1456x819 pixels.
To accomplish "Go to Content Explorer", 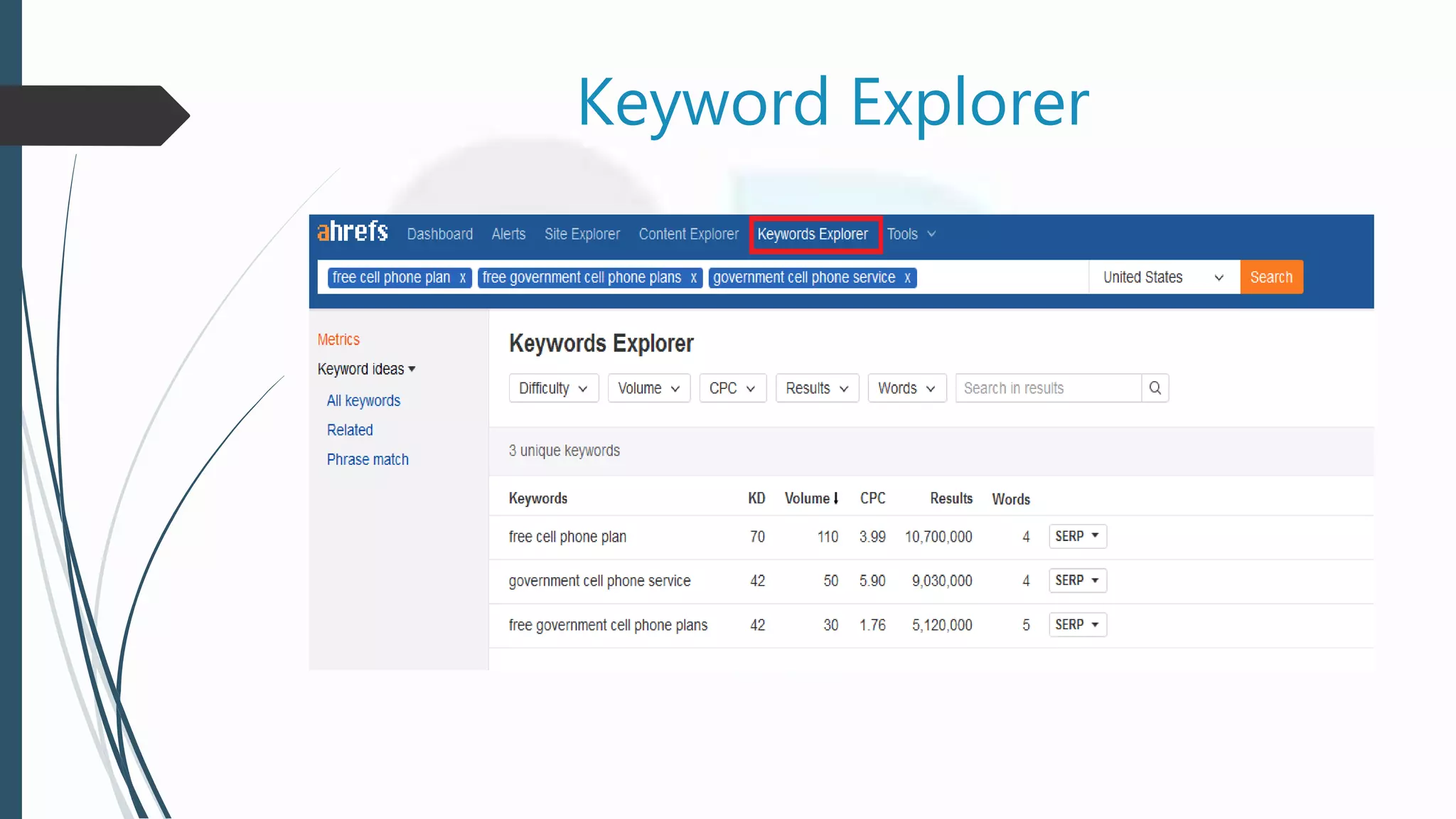I will pyautogui.click(x=688, y=234).
